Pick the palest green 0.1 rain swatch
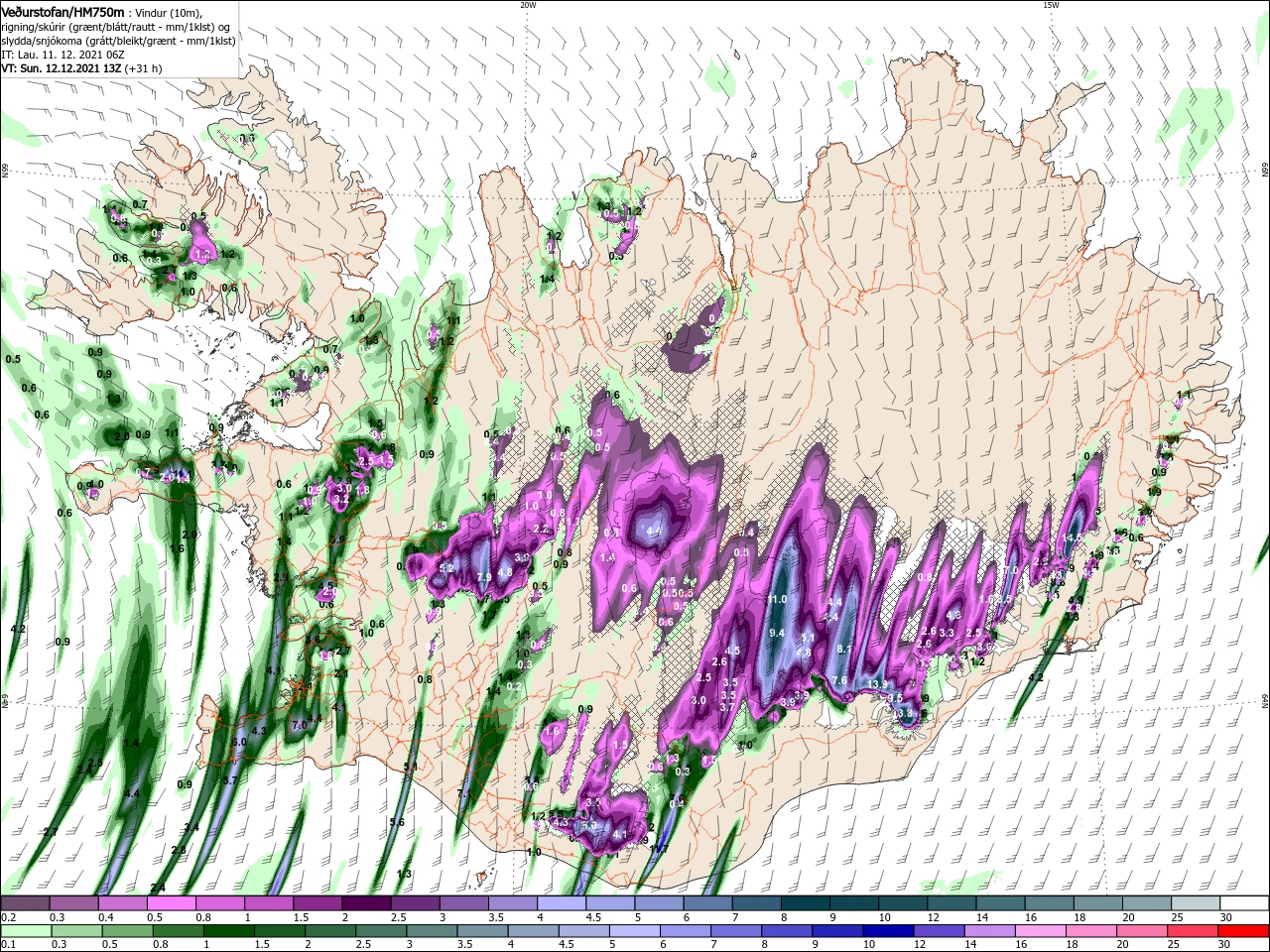The height and width of the screenshot is (952, 1270). [x=27, y=931]
